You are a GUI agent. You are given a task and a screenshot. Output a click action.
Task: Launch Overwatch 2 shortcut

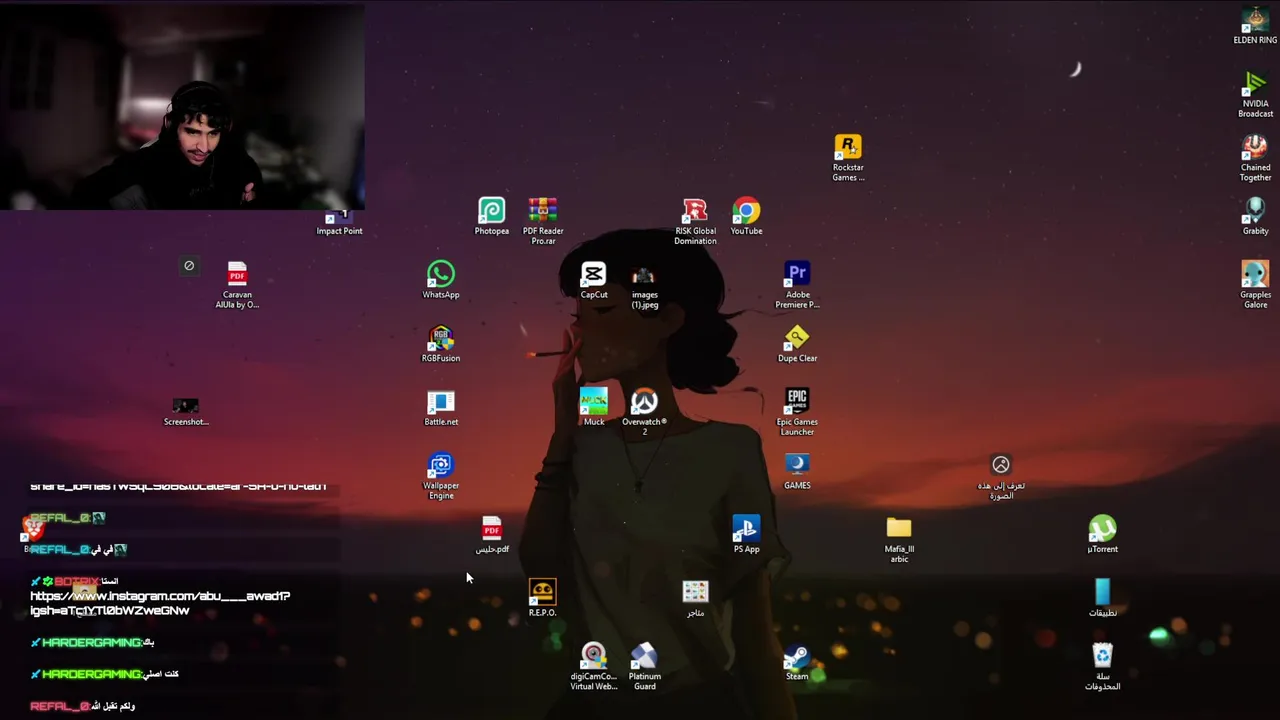tap(644, 412)
